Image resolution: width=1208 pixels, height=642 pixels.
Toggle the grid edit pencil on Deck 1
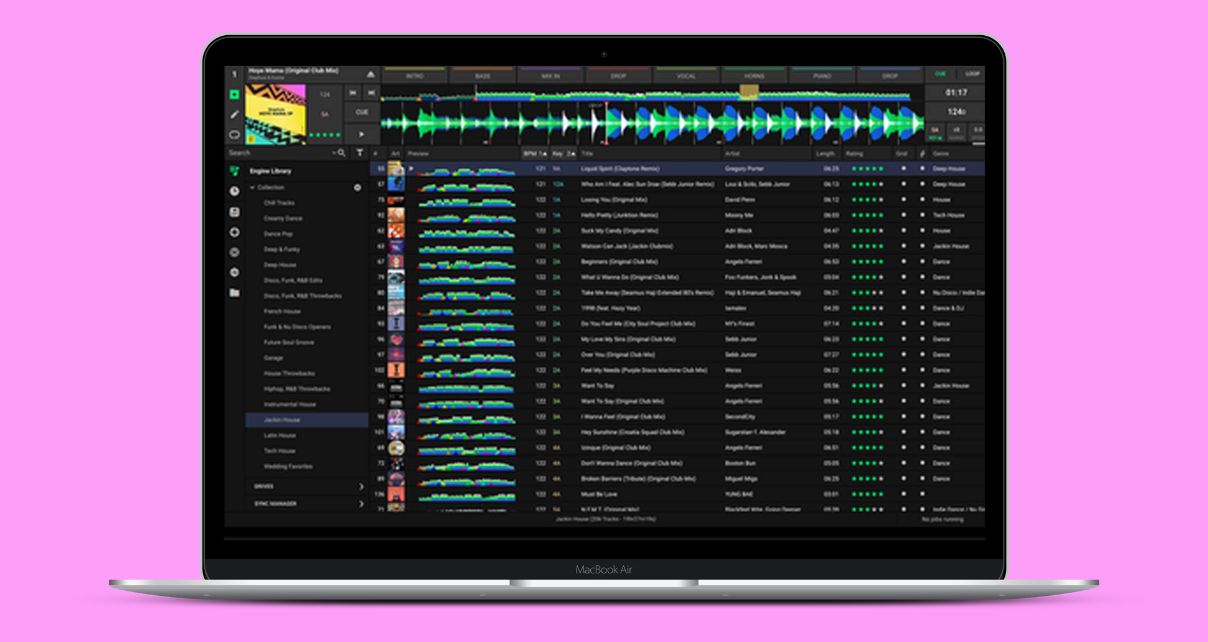[234, 115]
